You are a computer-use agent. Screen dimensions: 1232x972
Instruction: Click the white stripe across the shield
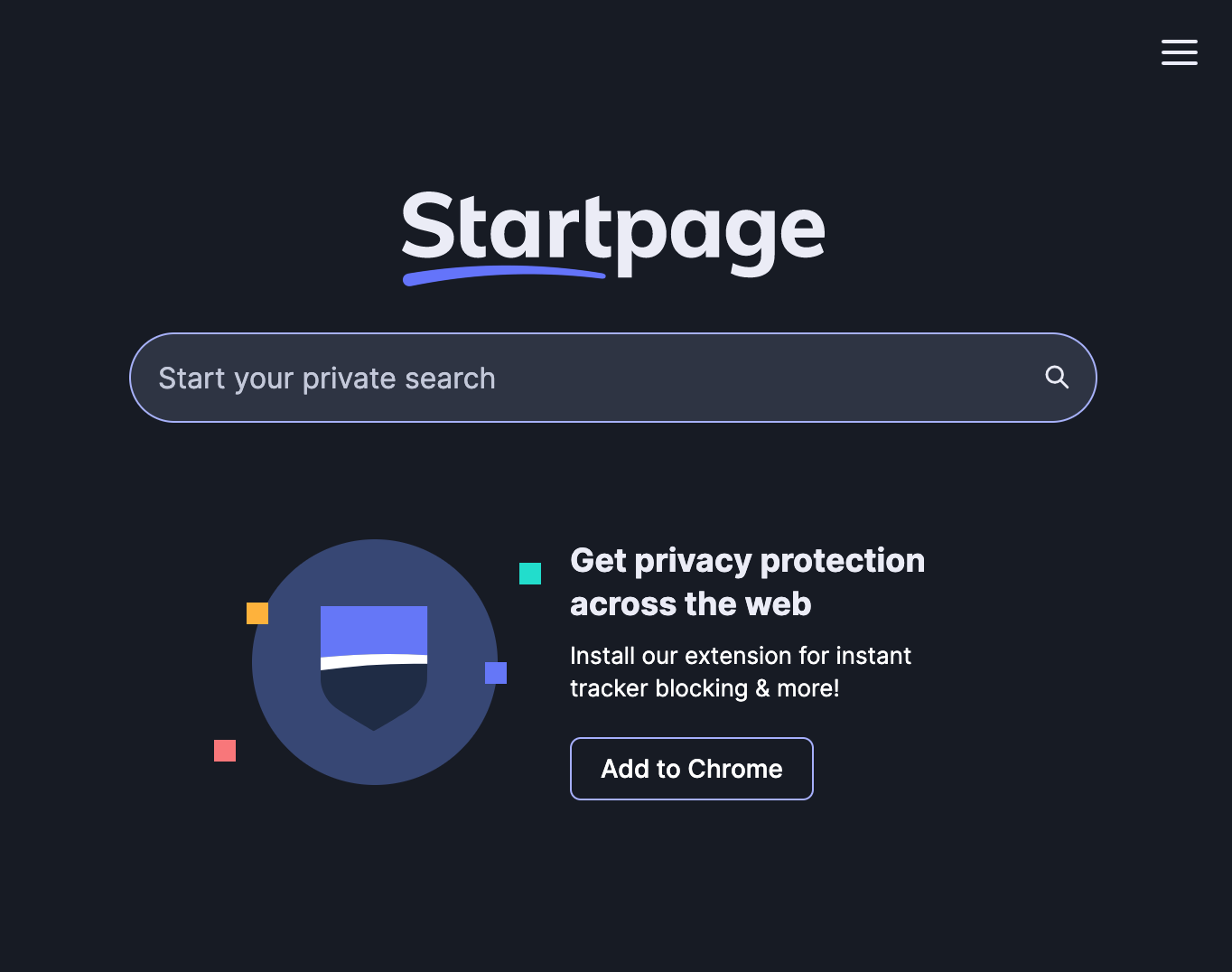(x=374, y=660)
